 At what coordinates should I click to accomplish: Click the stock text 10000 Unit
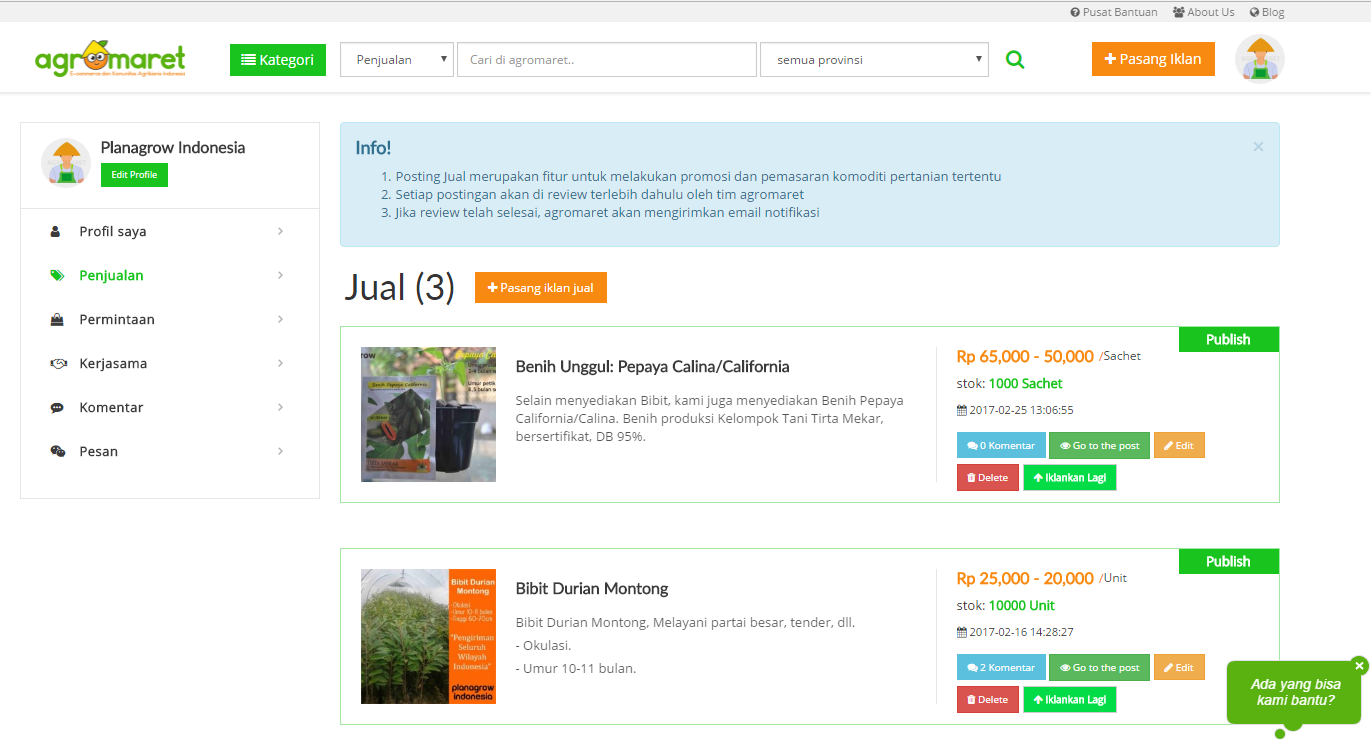[1022, 606]
